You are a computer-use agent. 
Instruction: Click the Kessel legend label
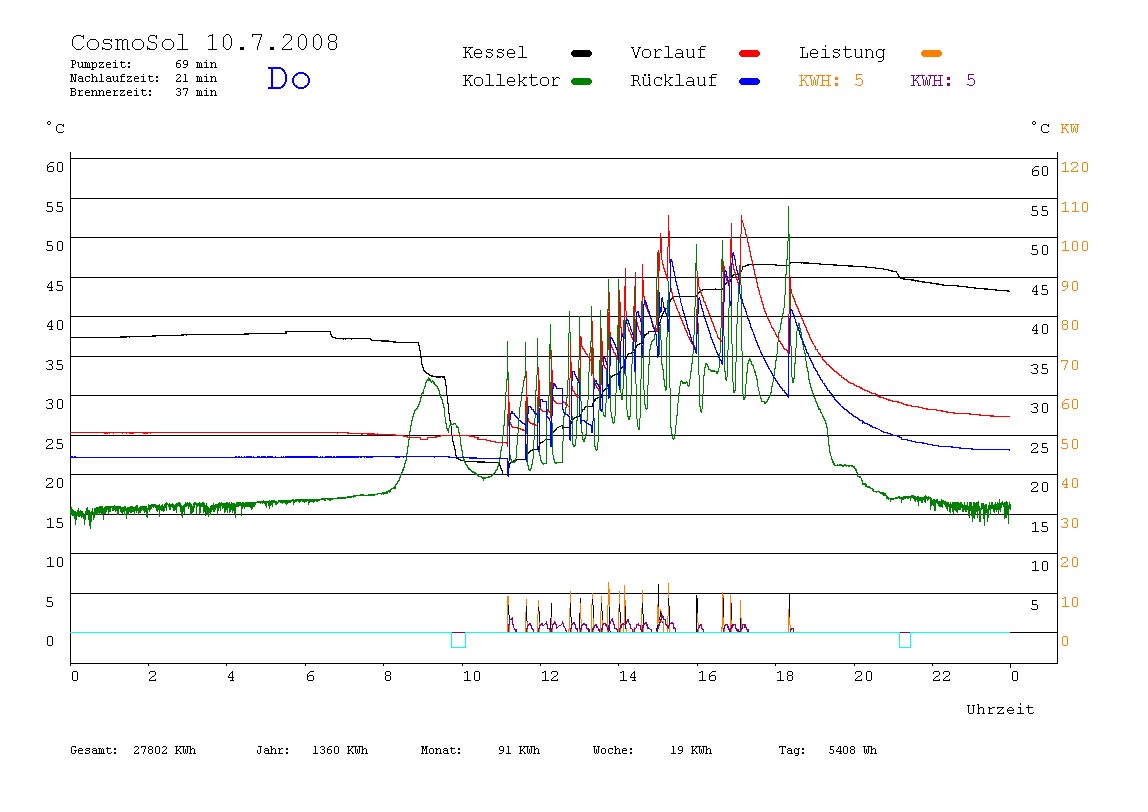[494, 53]
